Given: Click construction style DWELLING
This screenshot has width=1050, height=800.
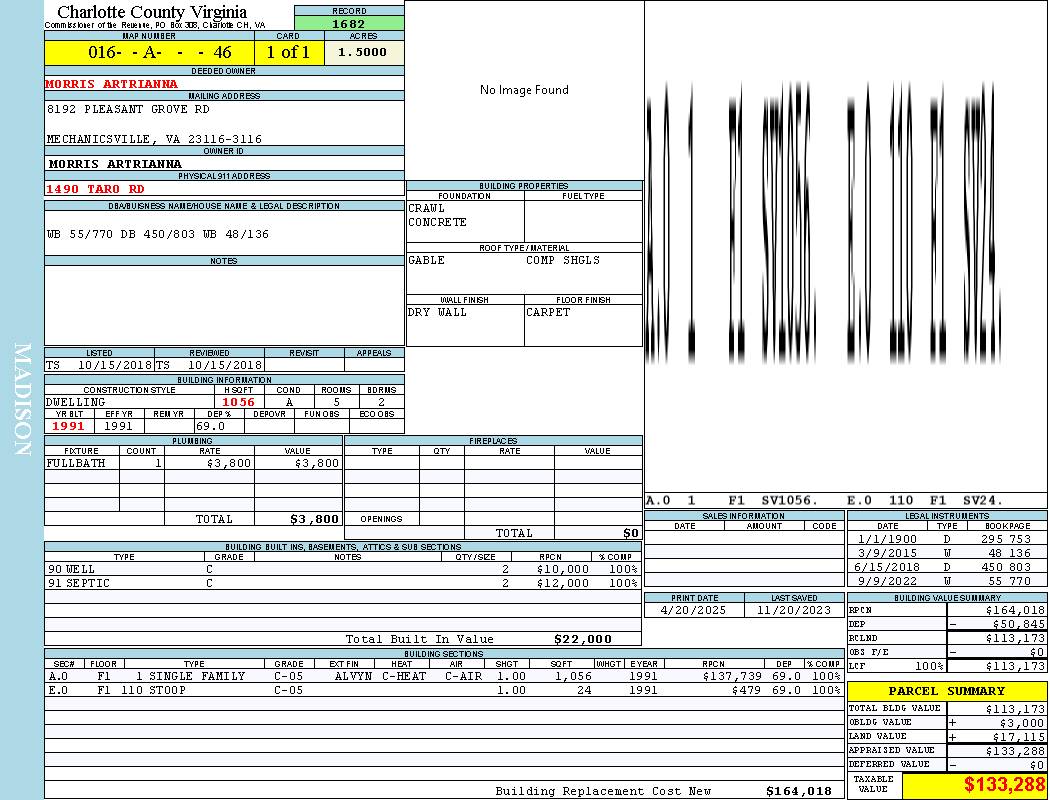Looking at the screenshot, I should coord(76,402).
